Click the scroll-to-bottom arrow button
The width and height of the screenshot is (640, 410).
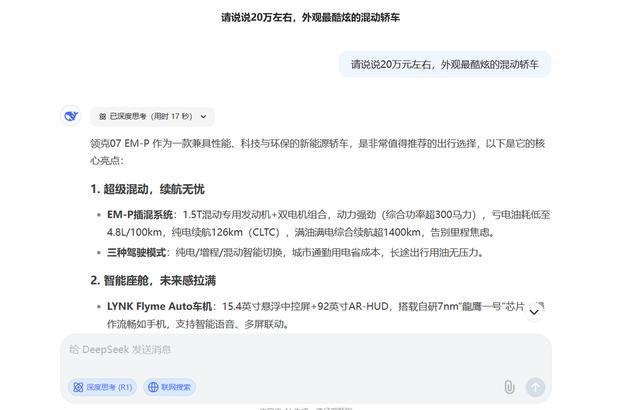click(534, 312)
